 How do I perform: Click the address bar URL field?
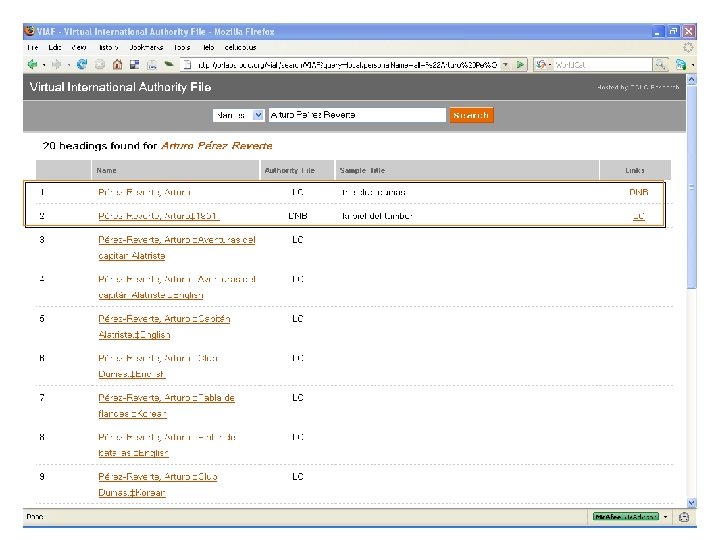(x=347, y=65)
